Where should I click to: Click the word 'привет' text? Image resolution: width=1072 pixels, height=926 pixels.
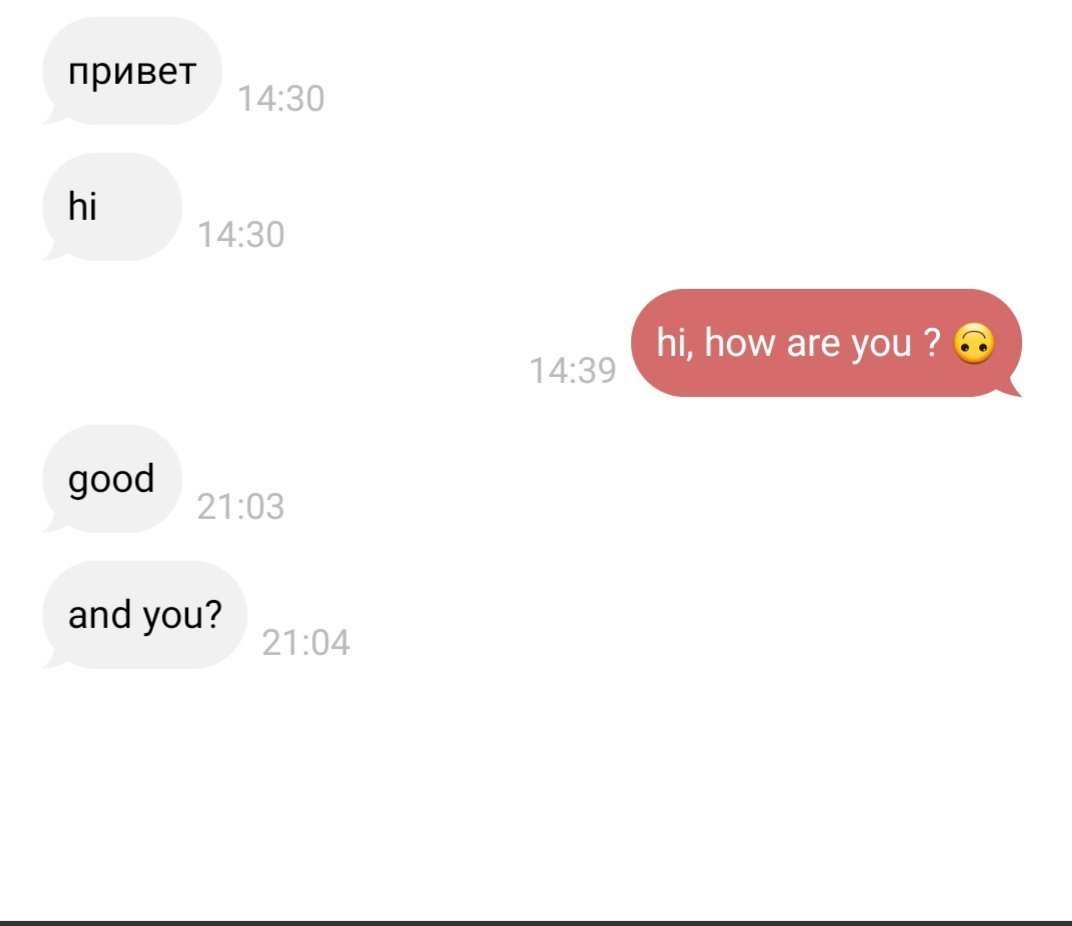[x=132, y=72]
